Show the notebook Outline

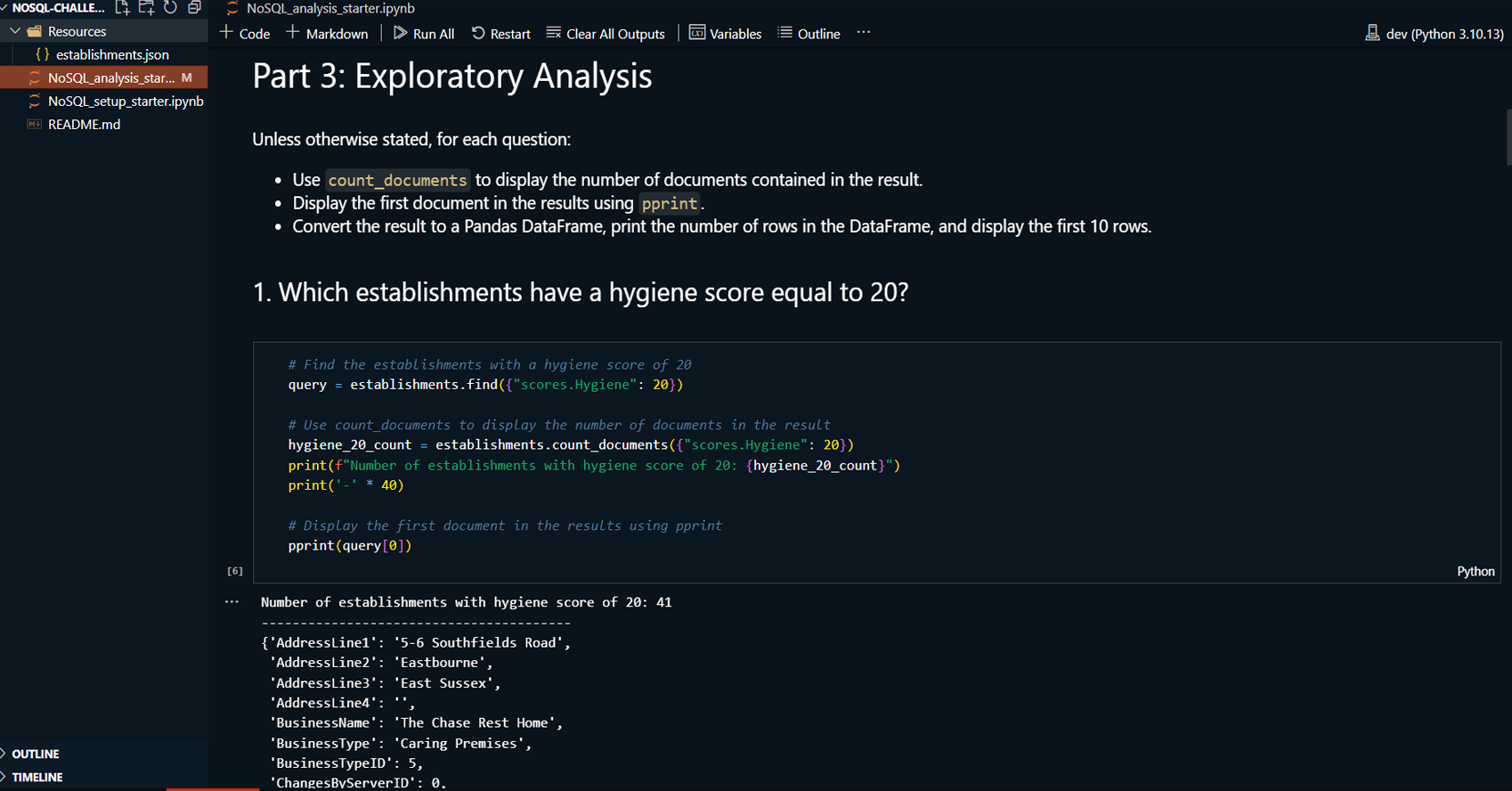809,34
